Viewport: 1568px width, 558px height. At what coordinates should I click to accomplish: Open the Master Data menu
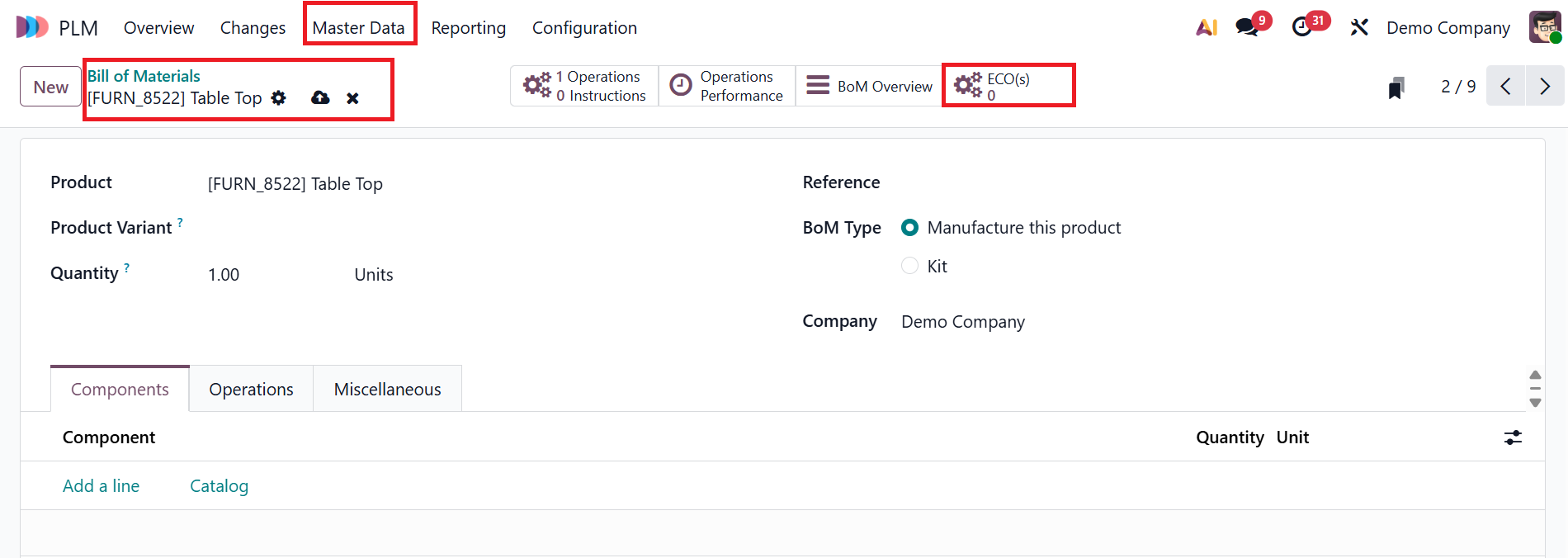[359, 26]
